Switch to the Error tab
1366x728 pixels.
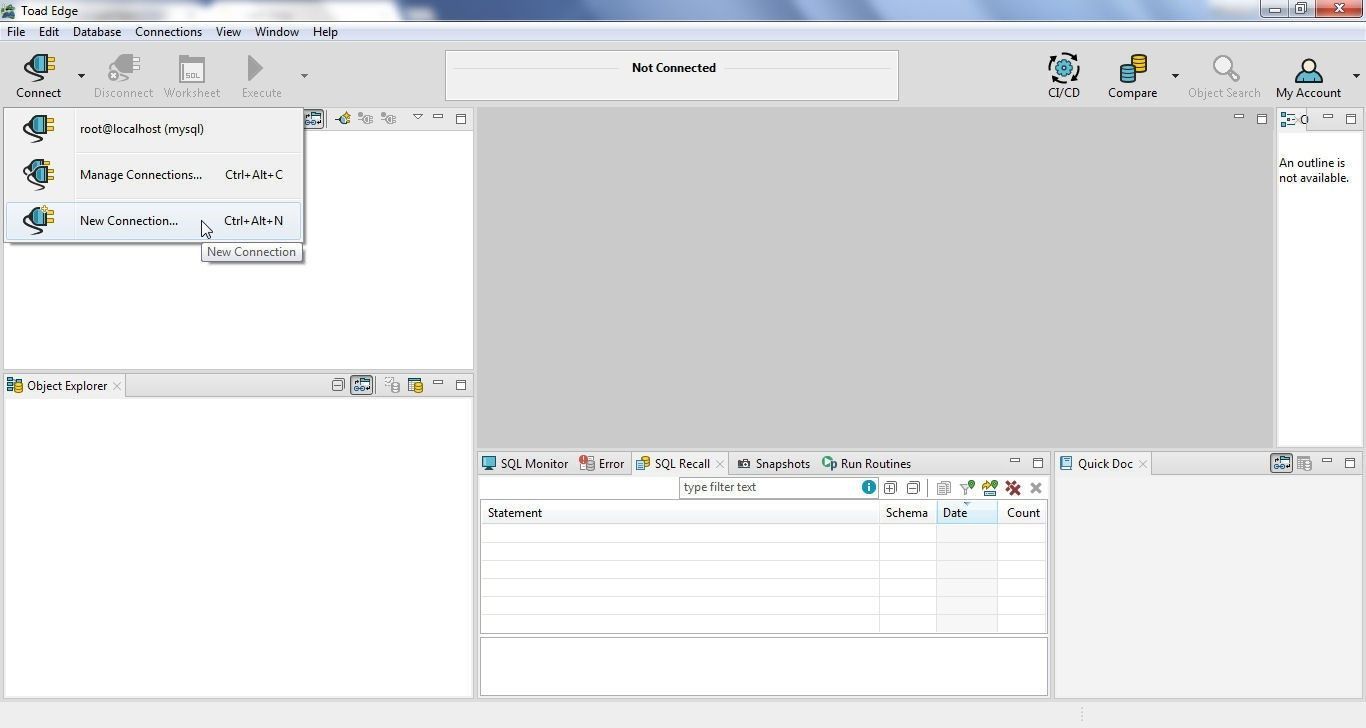602,464
